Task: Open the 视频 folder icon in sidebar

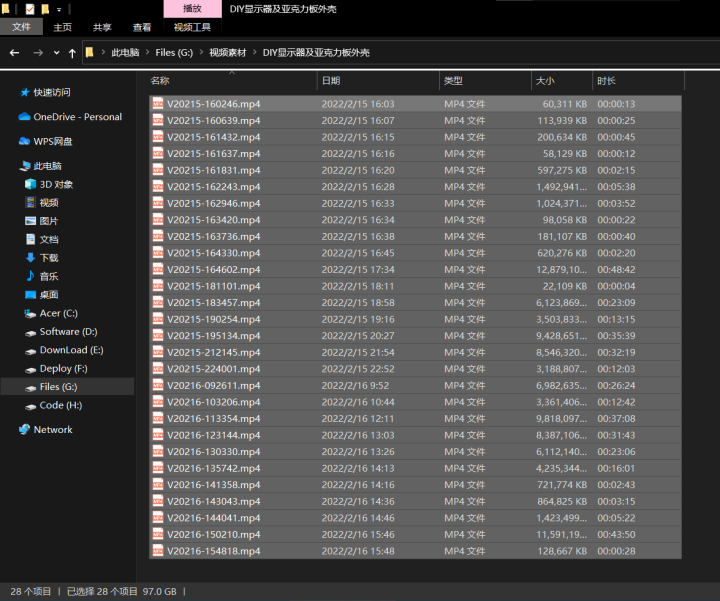Action: point(30,202)
